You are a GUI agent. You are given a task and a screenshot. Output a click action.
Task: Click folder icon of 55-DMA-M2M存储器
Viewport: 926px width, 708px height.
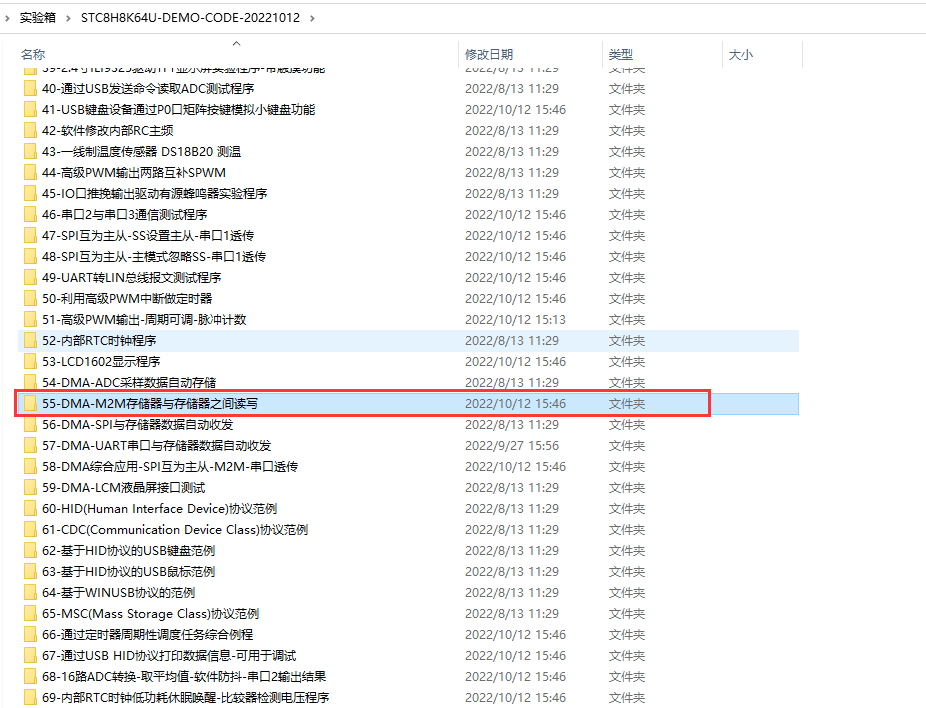30,404
